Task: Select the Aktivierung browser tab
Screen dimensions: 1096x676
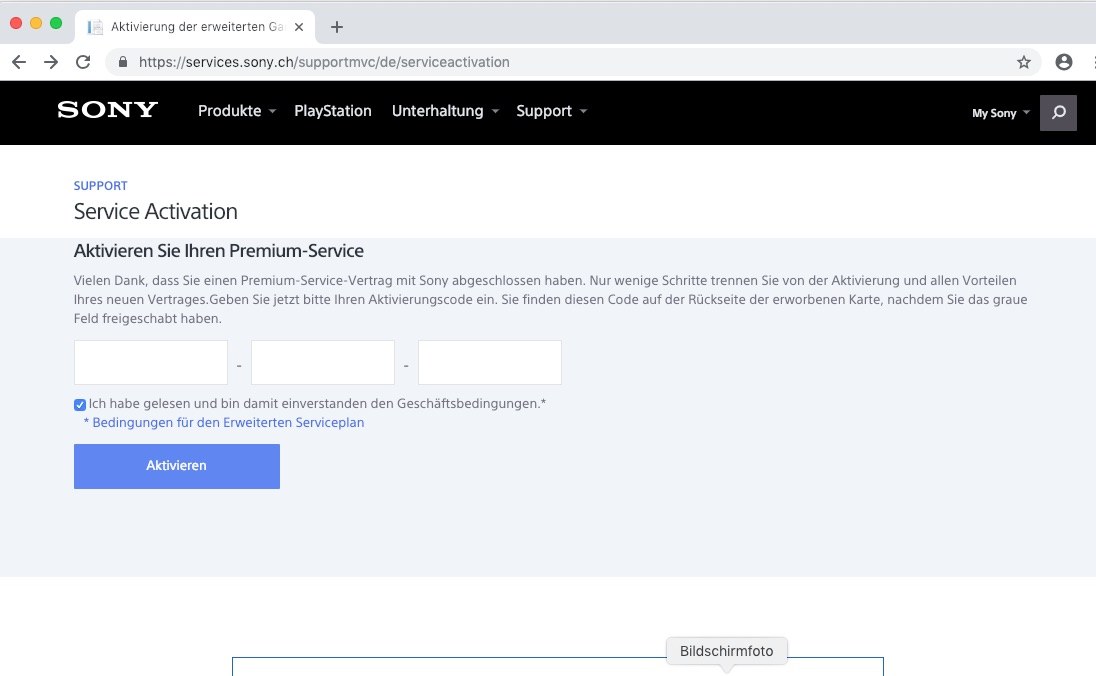Action: coord(195,27)
